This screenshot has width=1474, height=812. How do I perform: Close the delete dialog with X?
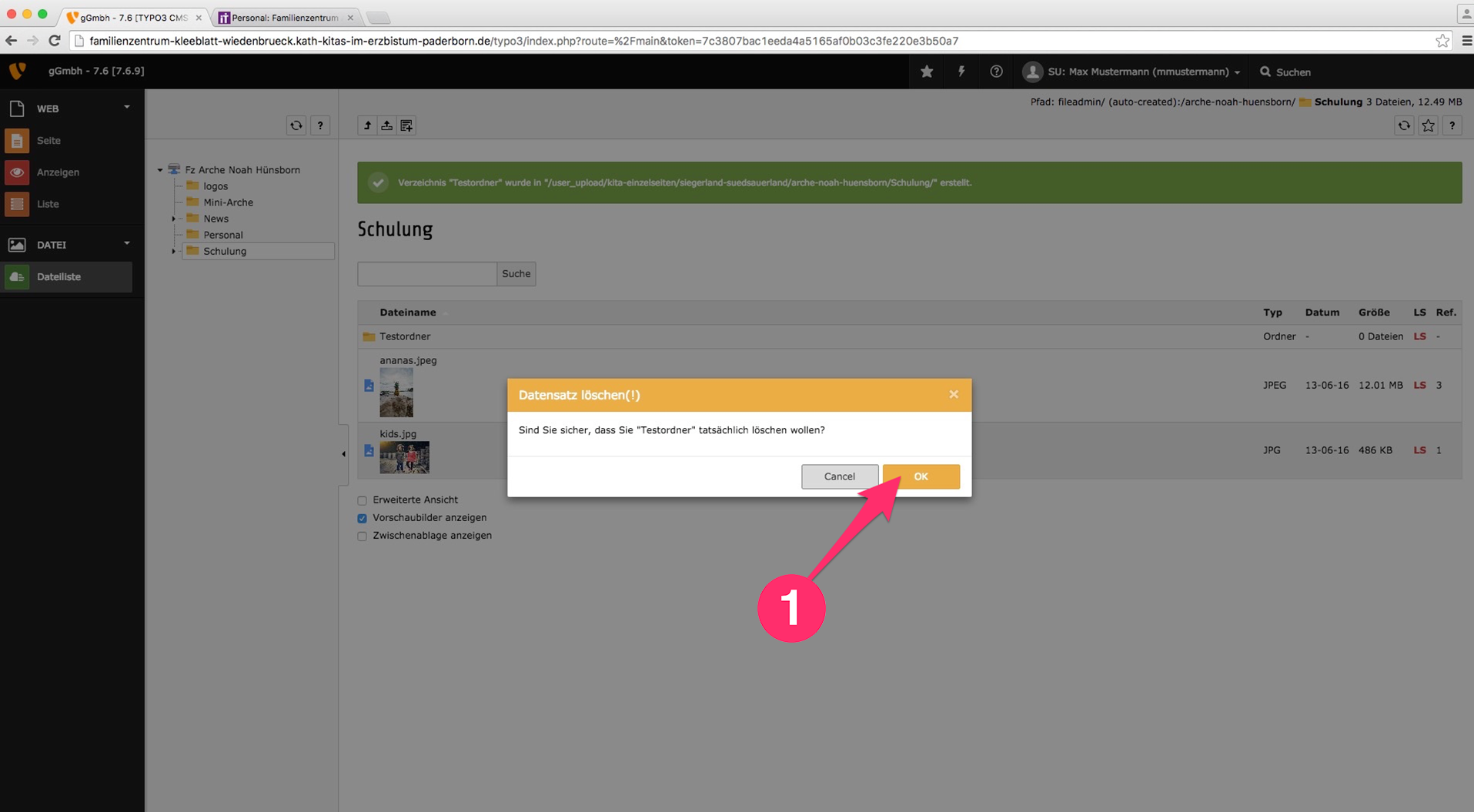pos(954,394)
